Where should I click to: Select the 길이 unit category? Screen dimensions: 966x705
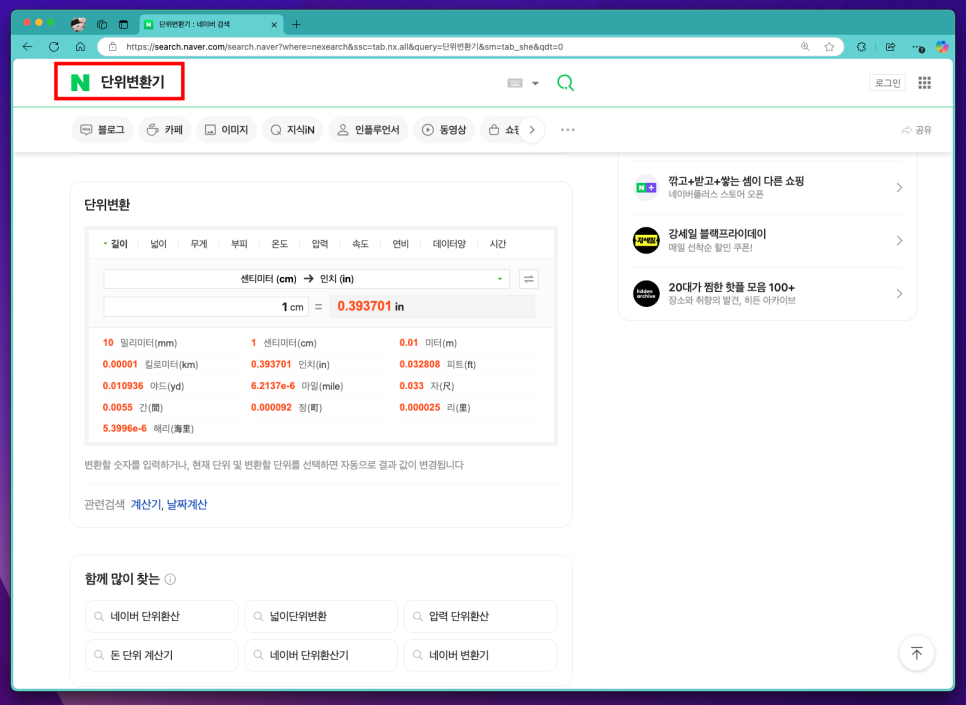118,244
